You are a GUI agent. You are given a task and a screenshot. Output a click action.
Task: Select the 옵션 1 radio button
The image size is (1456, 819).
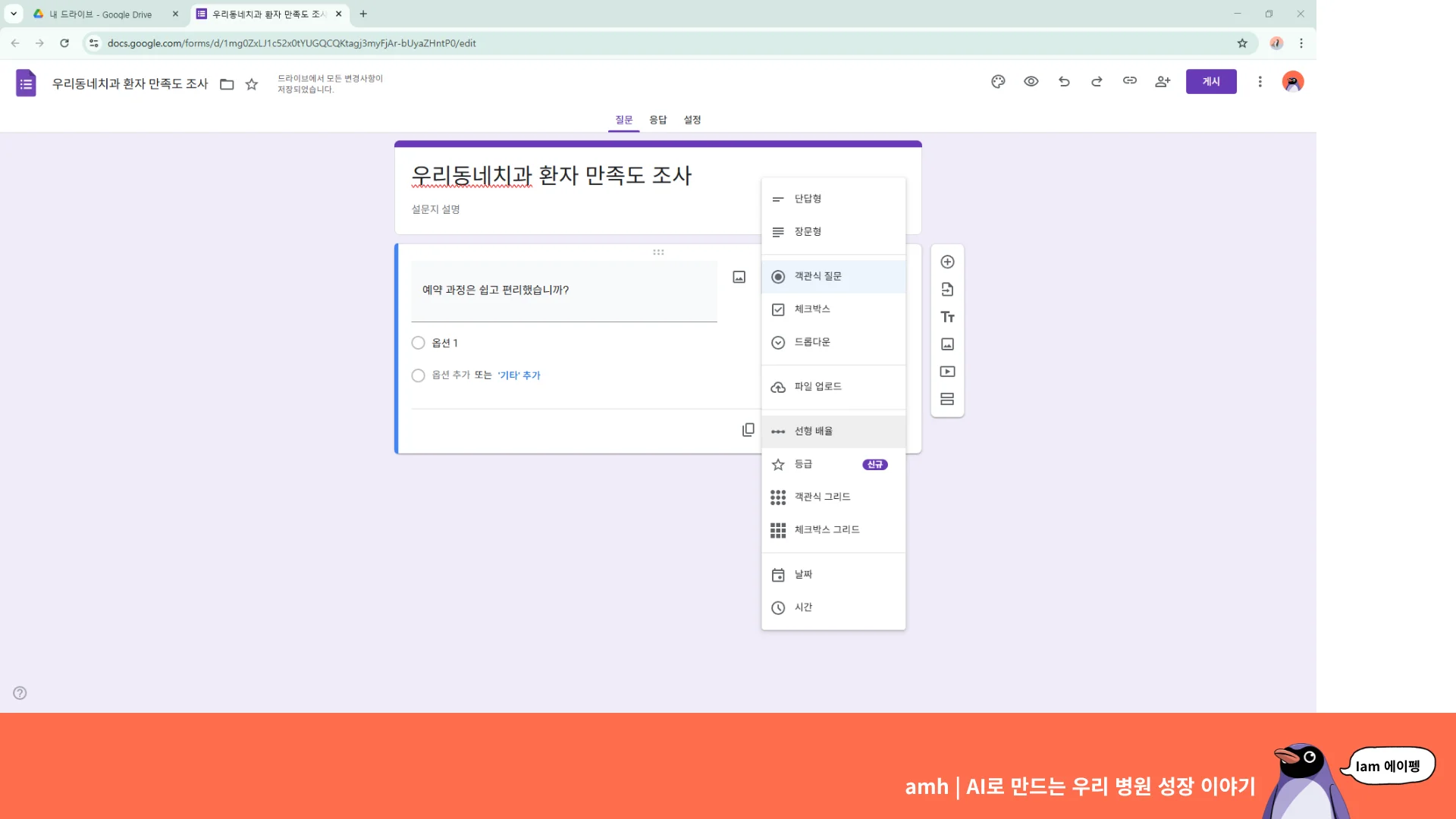tap(418, 342)
